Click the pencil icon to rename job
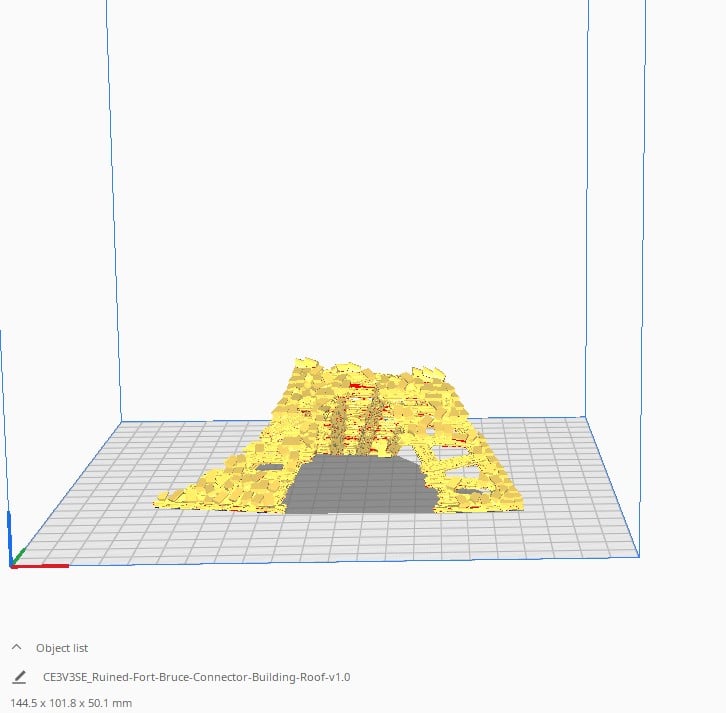The image size is (726, 713). pyautogui.click(x=19, y=677)
